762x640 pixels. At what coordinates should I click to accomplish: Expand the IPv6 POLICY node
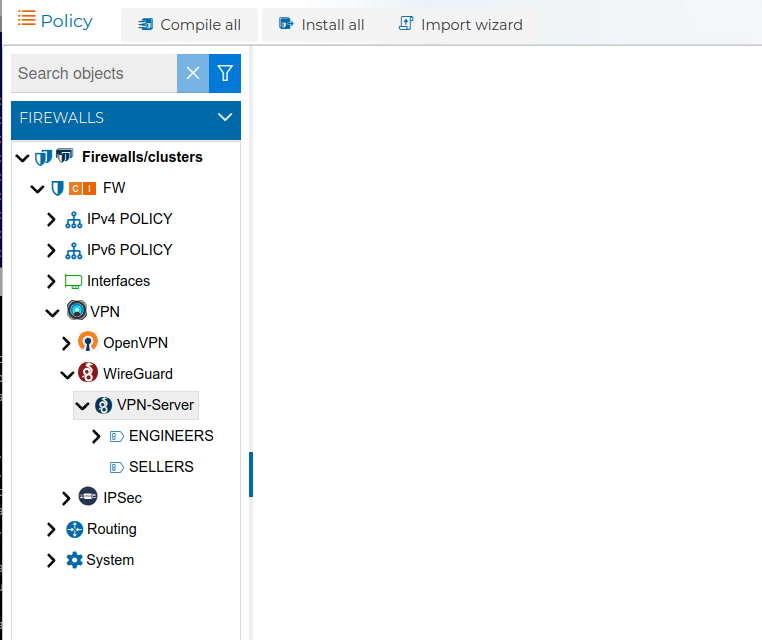51,250
